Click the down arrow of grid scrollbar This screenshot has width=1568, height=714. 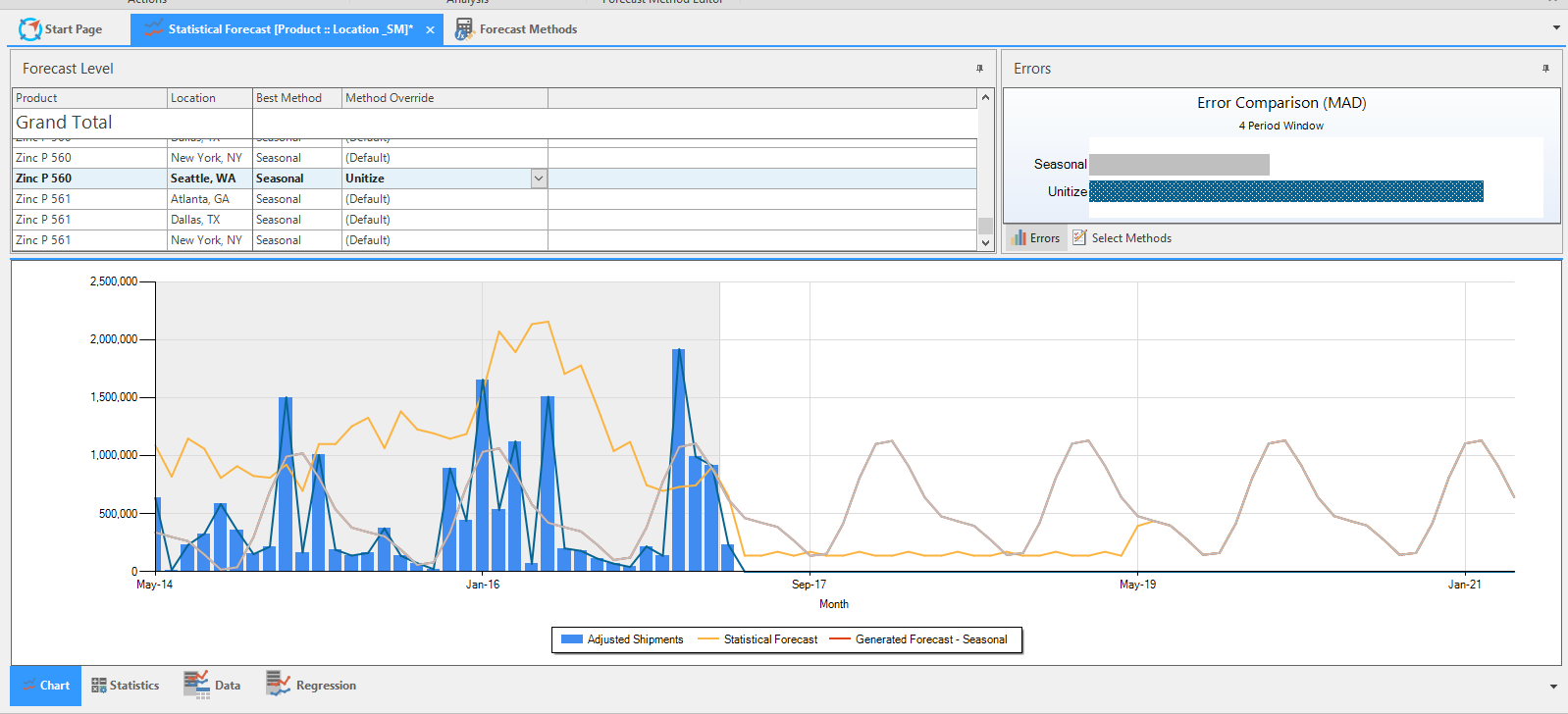coord(986,242)
